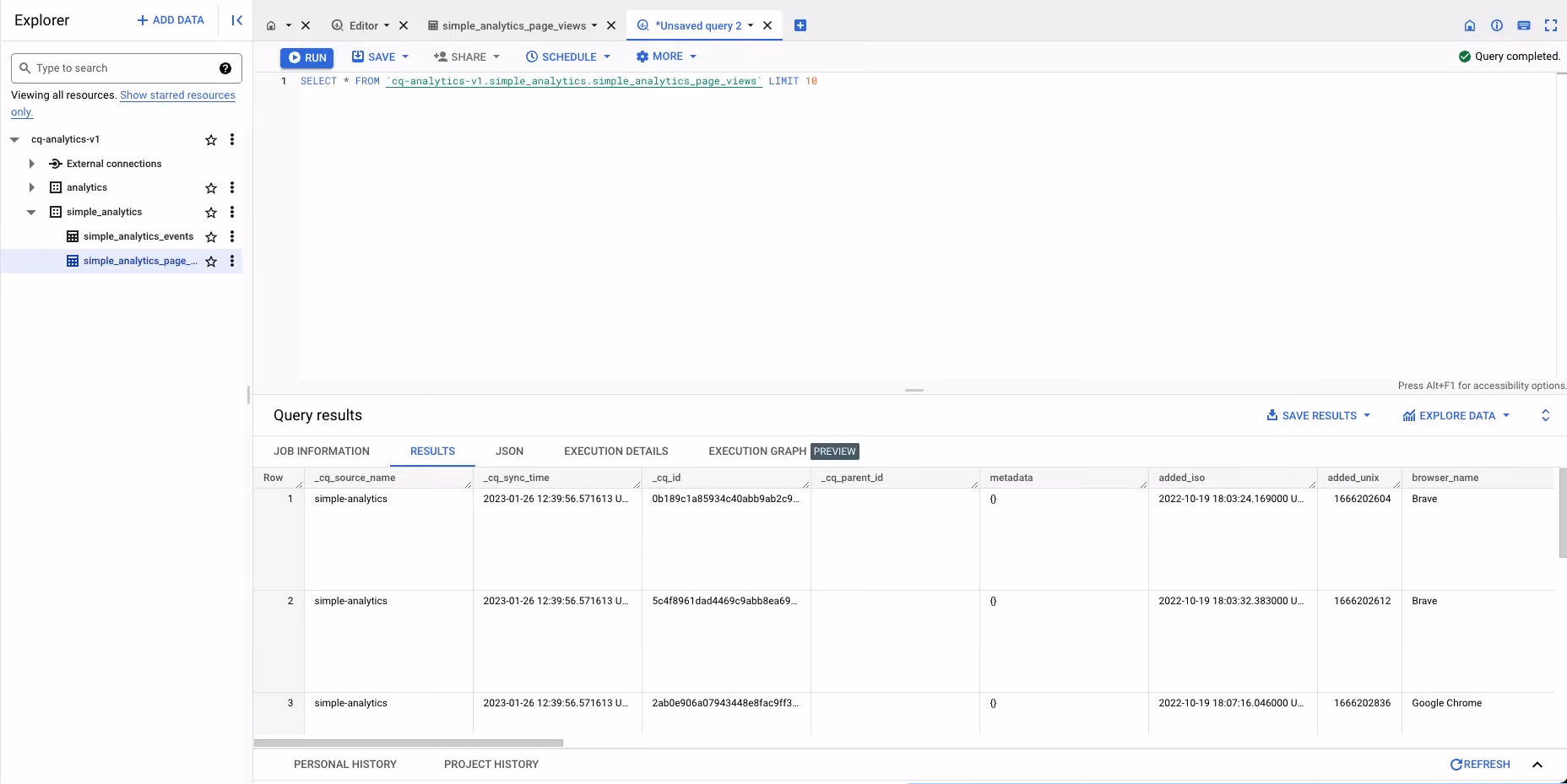Star the simple_analytics_events table
The image size is (1567, 784).
211,237
